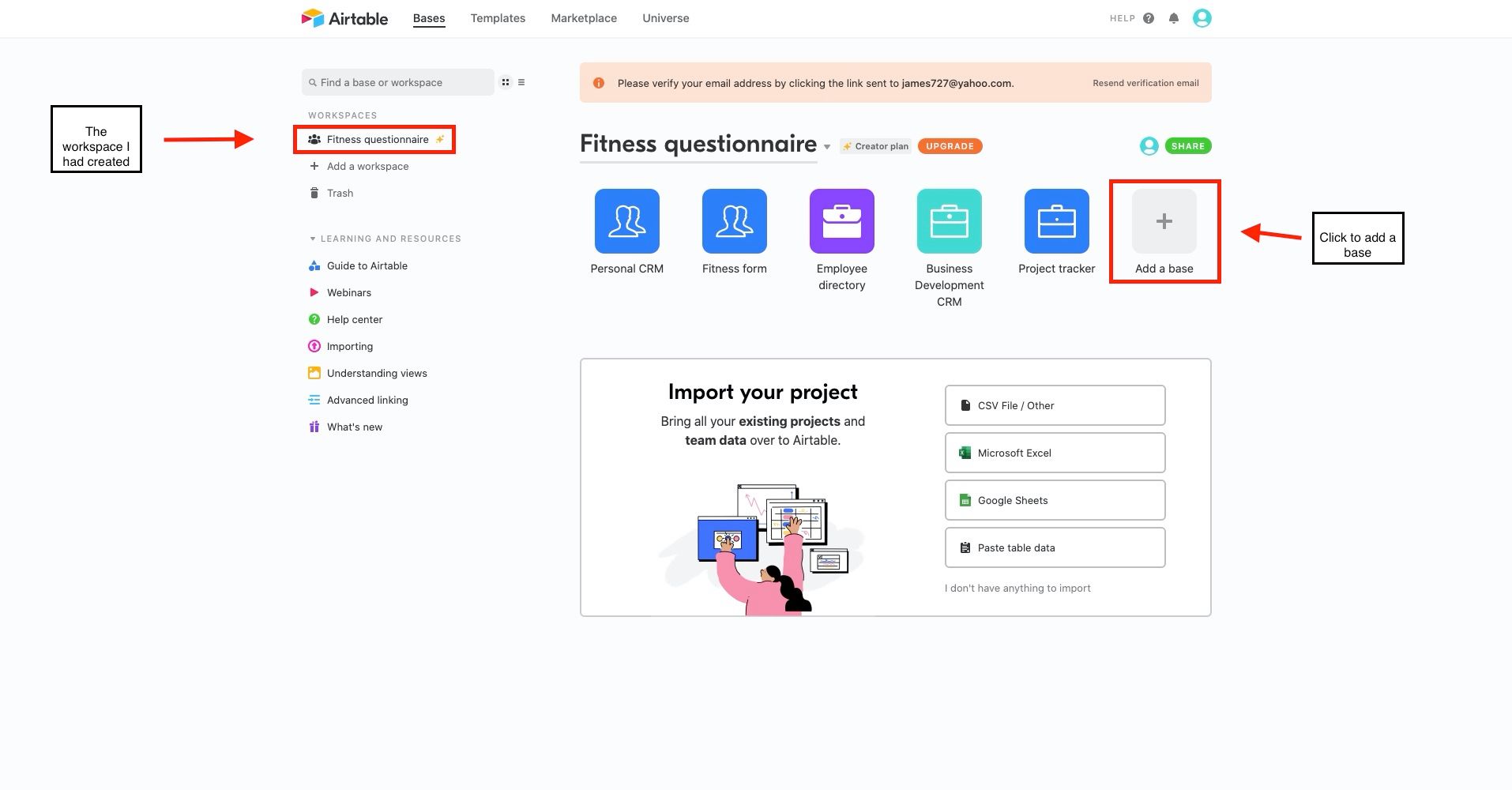This screenshot has height=790, width=1512.
Task: Open the Webinars link
Action: [x=349, y=292]
